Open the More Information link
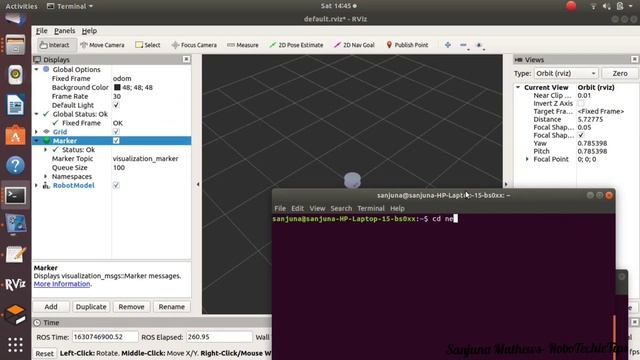This screenshot has width=640, height=360. 62,284
